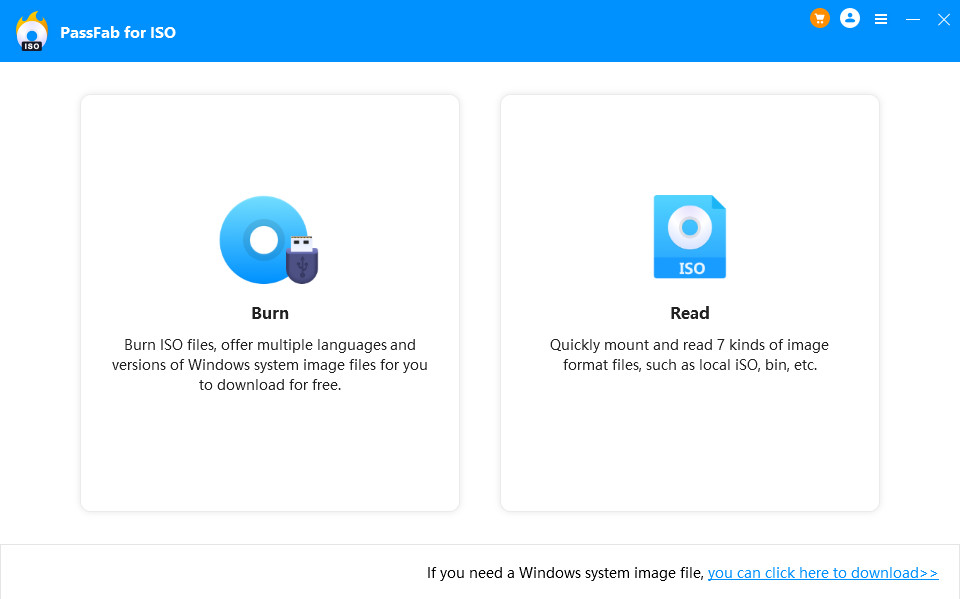Open the orange shopping cart icon
Screen dimensions: 960x599
(819, 18)
